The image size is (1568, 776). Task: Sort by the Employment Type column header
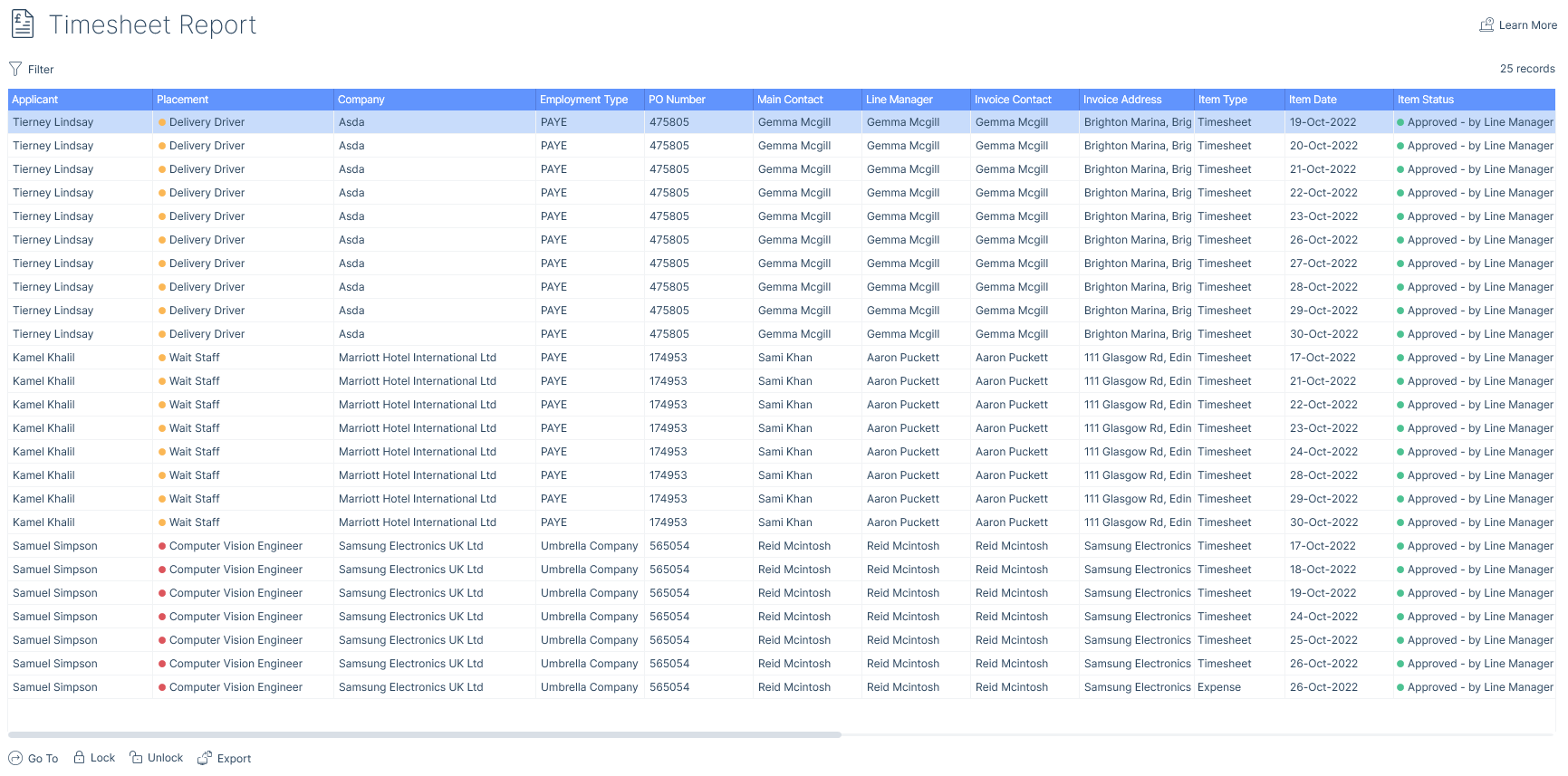point(590,100)
